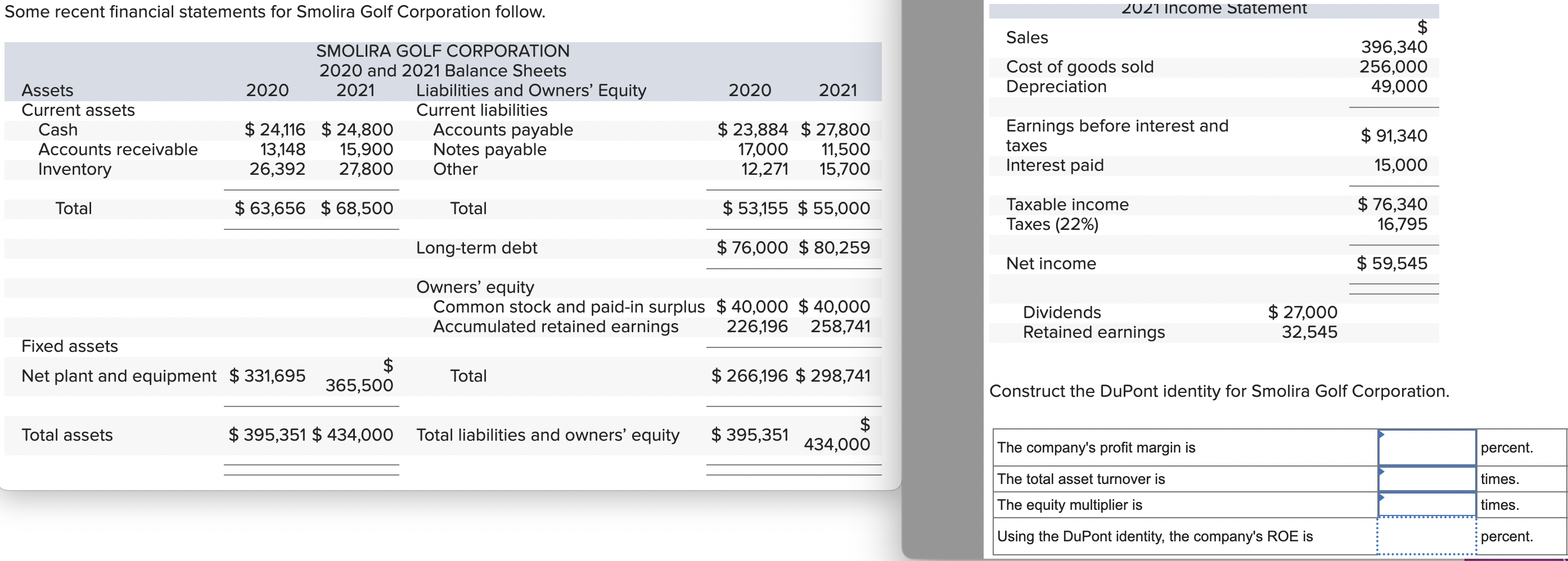Select the 2021 Inventory value 27,800

tap(366, 169)
